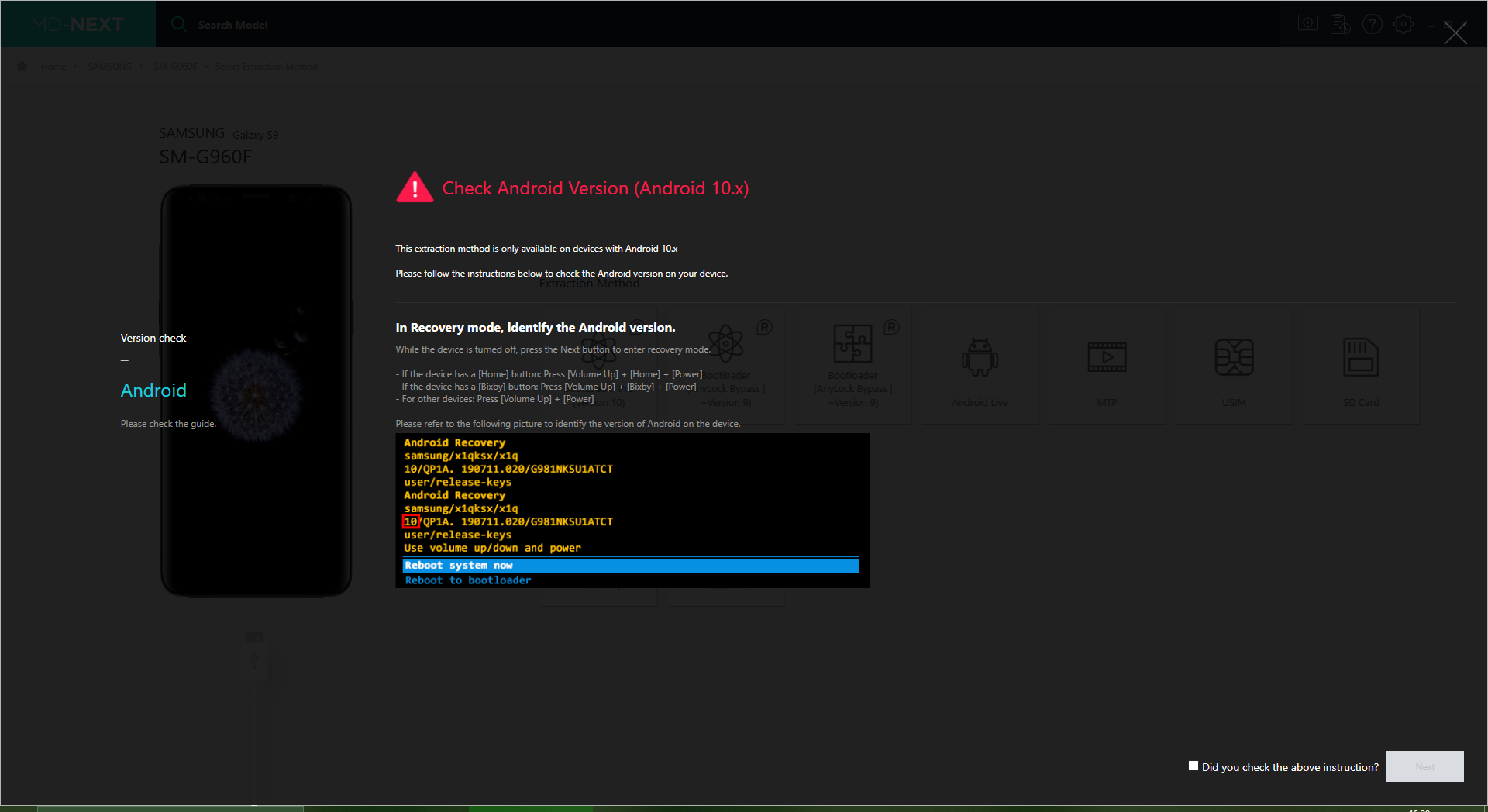Click the 'Version check' label

pos(153,339)
